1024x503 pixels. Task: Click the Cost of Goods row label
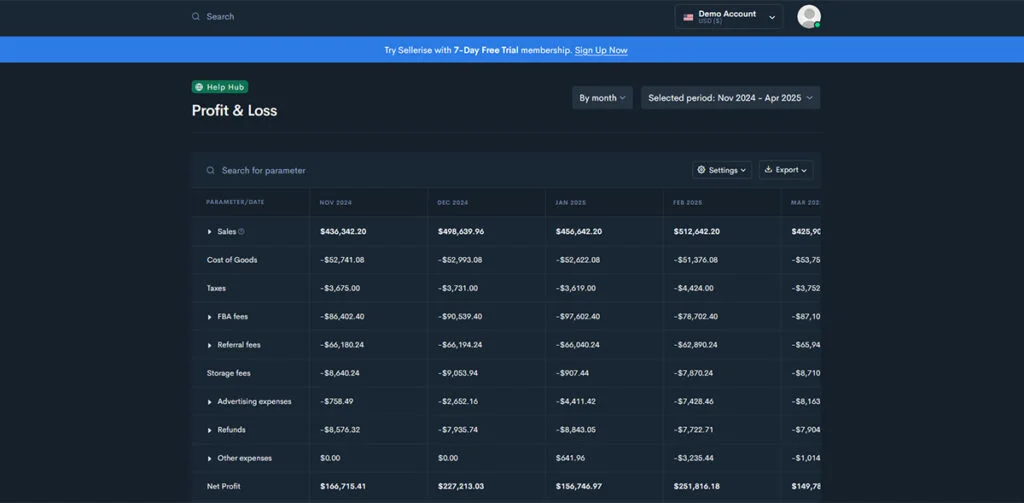point(232,260)
